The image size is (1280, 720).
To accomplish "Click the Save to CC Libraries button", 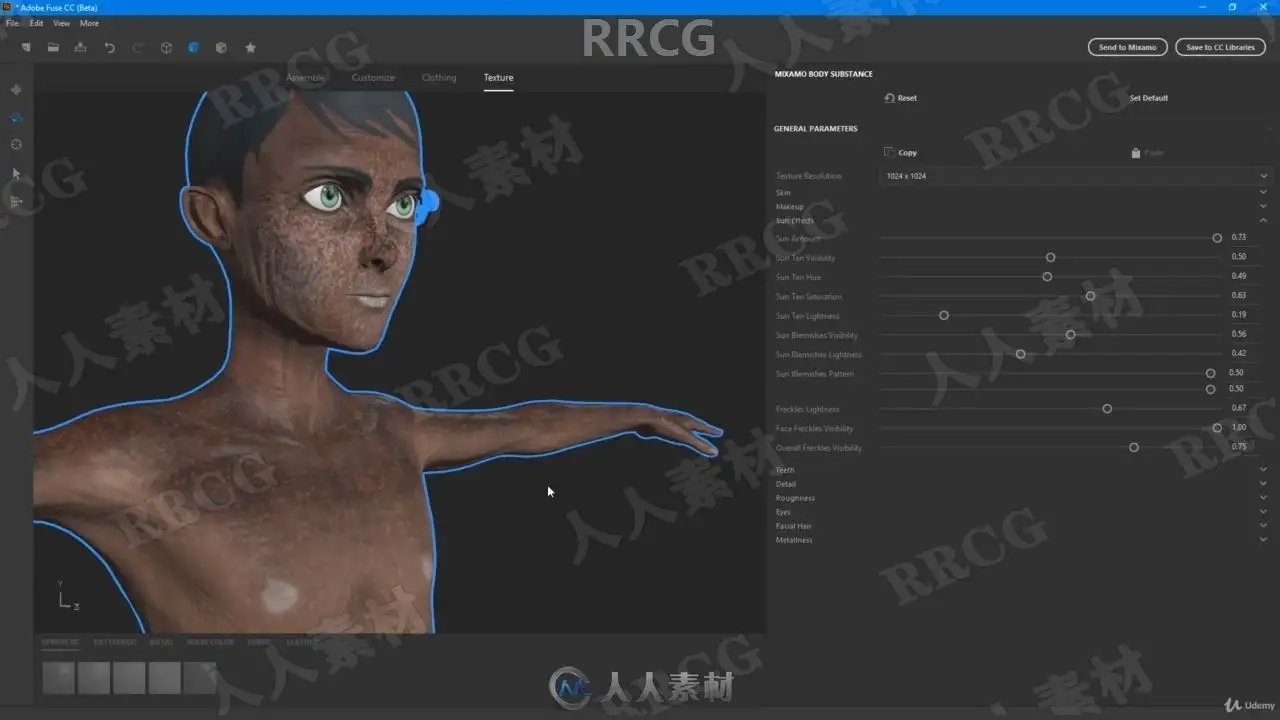I will pos(1220,47).
